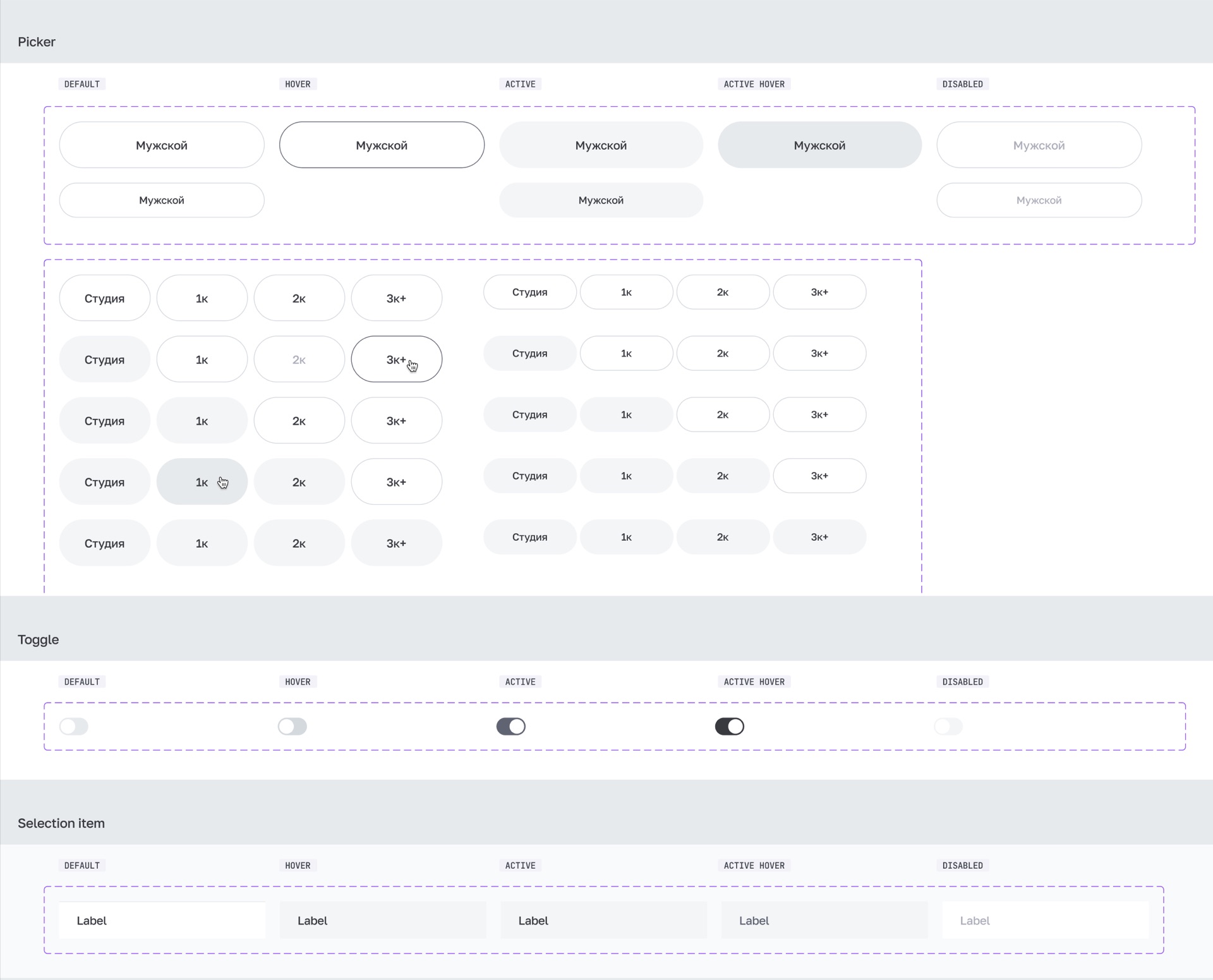Select the default white Label item

click(162, 920)
